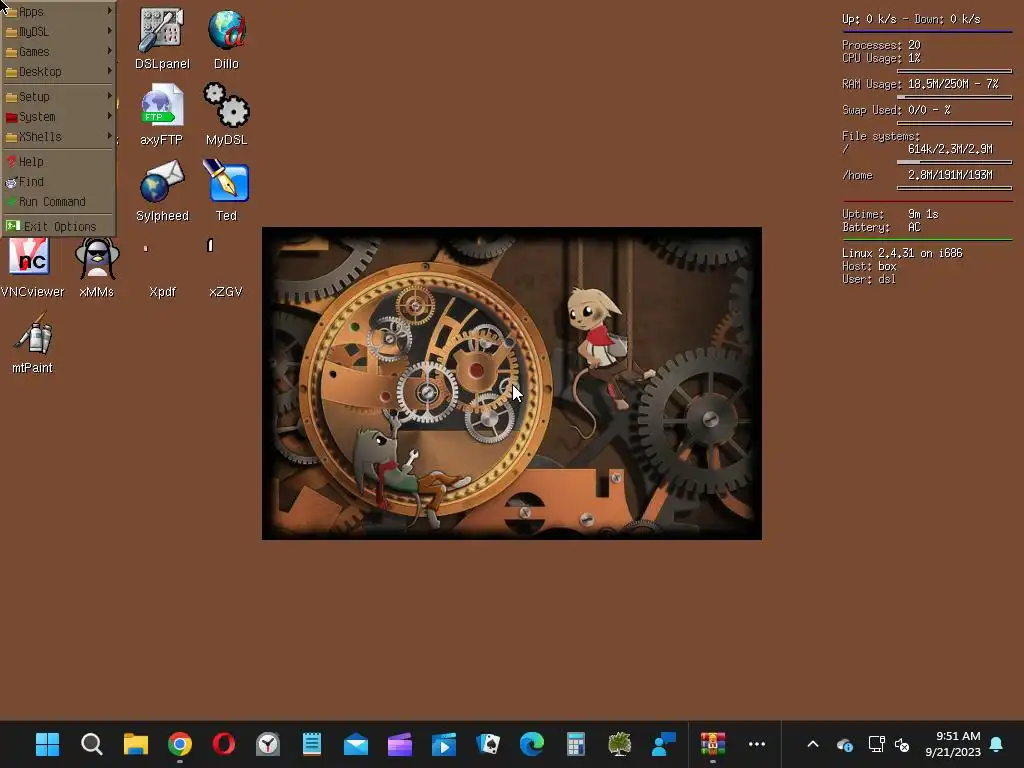Open the Desktop submenu
This screenshot has height=768, width=1024.
pyautogui.click(x=59, y=71)
